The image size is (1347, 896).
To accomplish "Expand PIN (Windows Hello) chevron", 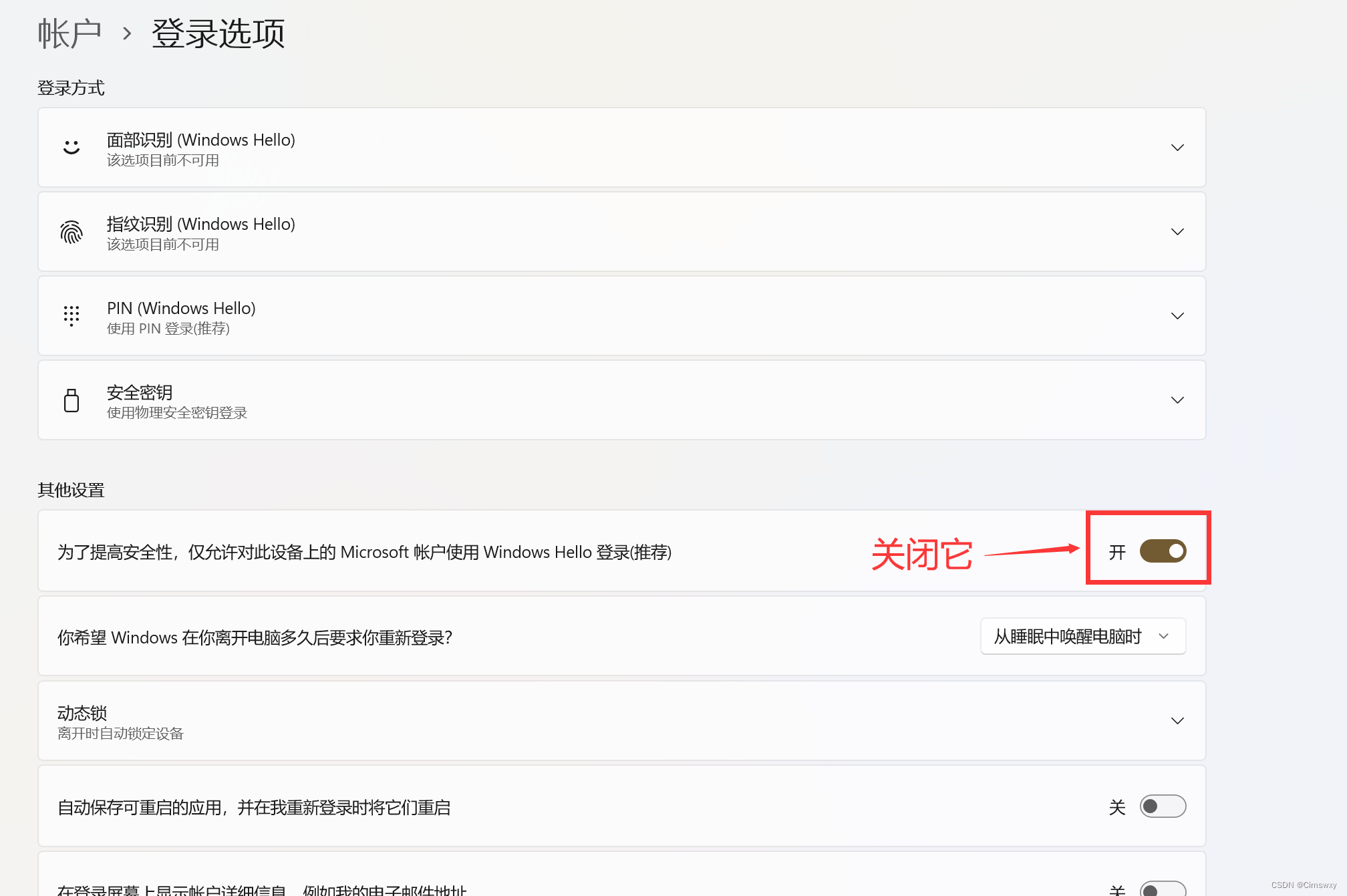I will tap(1177, 315).
